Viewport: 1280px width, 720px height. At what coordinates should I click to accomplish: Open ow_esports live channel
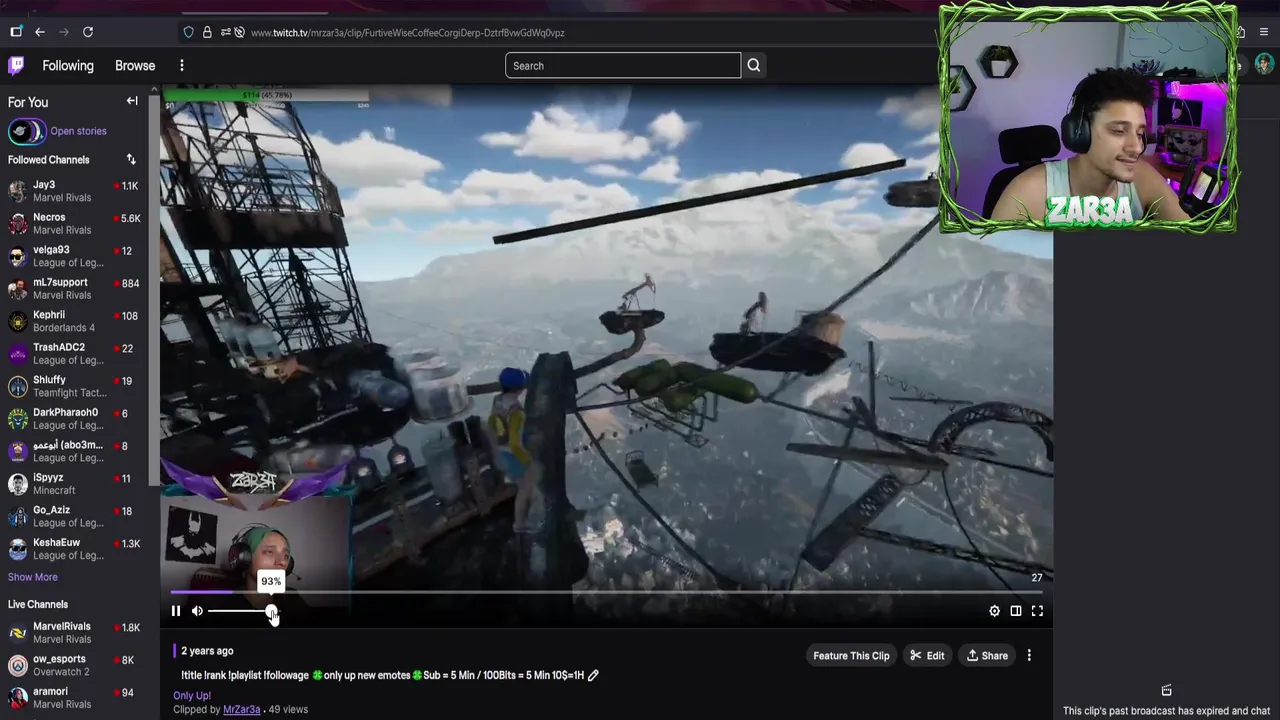tap(74, 665)
